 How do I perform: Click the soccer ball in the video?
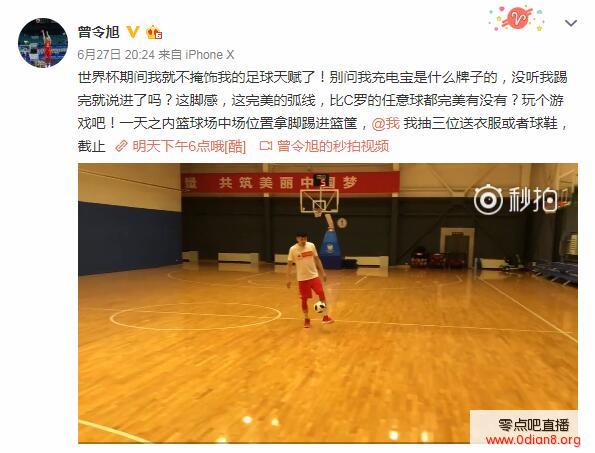pos(320,307)
